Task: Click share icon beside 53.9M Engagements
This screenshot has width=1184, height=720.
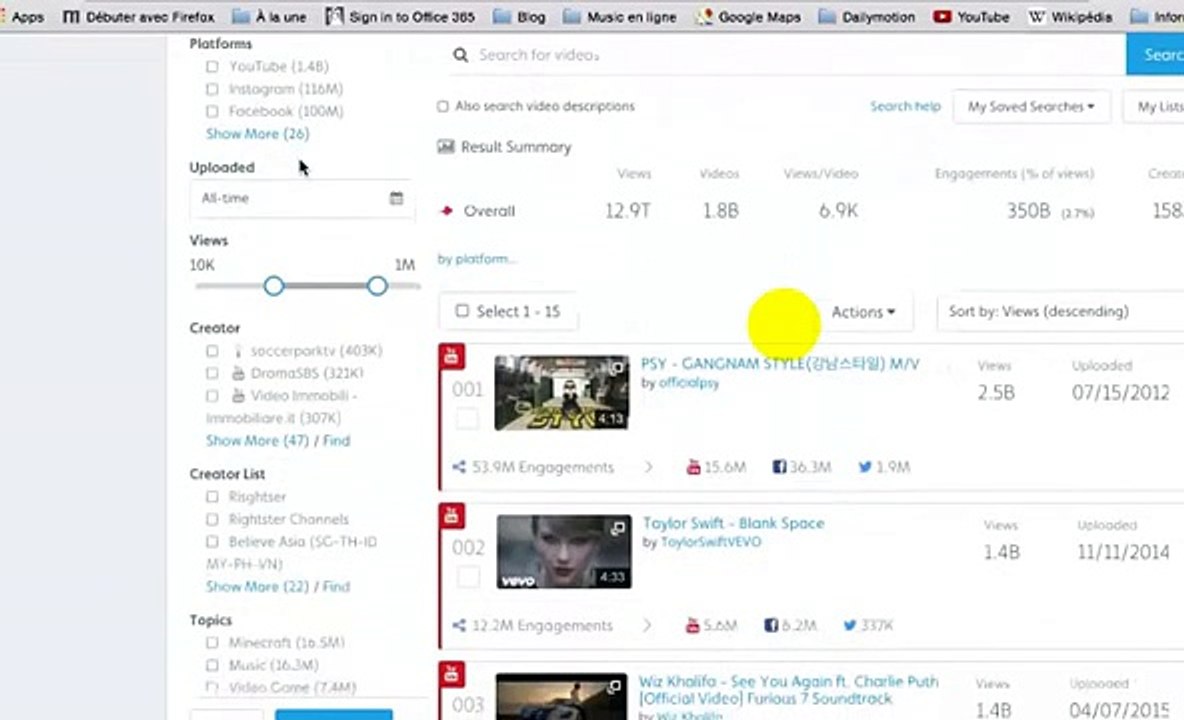Action: (x=459, y=467)
